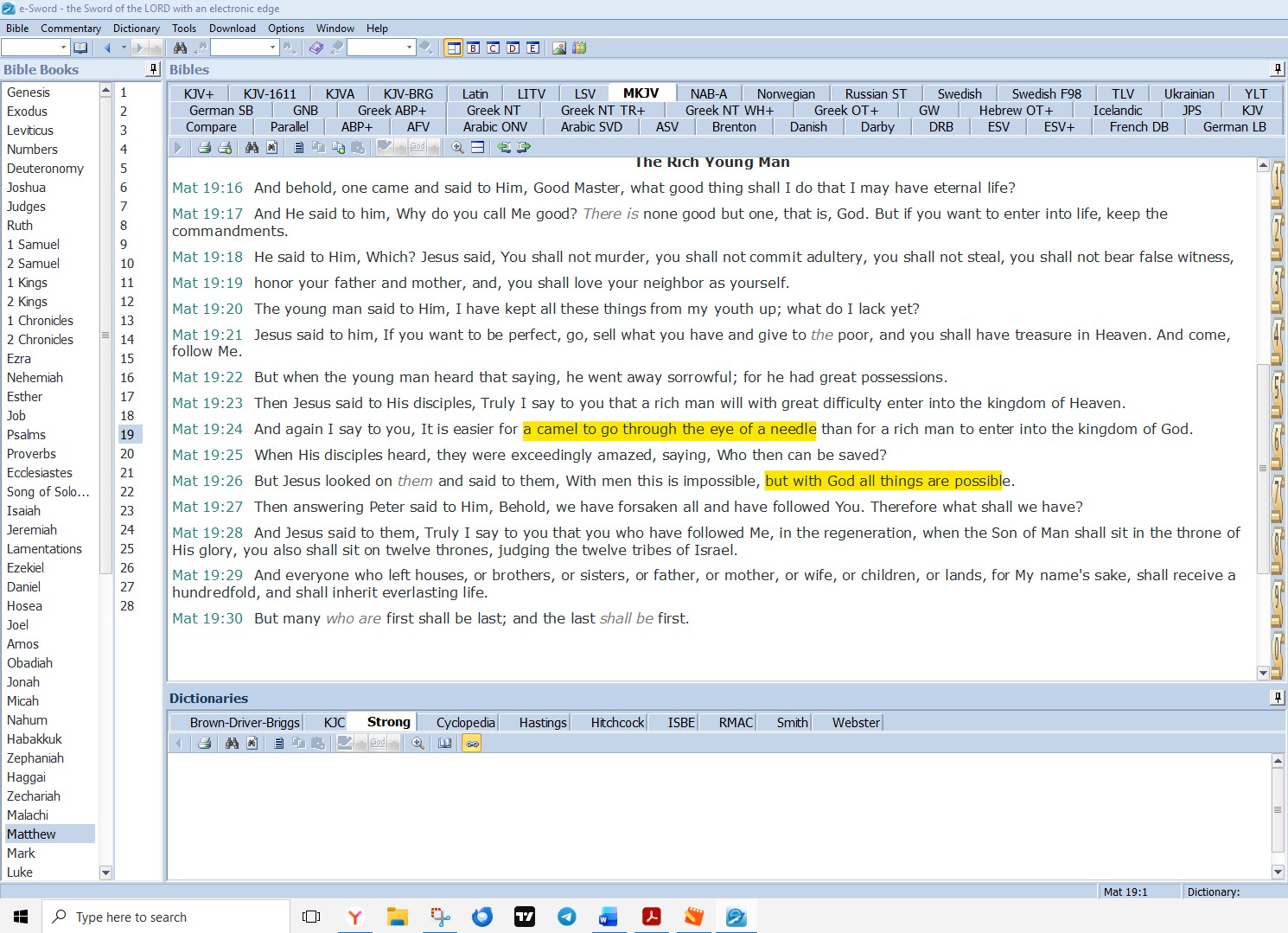Pin the Bible Books panel
The height and width of the screenshot is (933, 1288).
coord(154,69)
